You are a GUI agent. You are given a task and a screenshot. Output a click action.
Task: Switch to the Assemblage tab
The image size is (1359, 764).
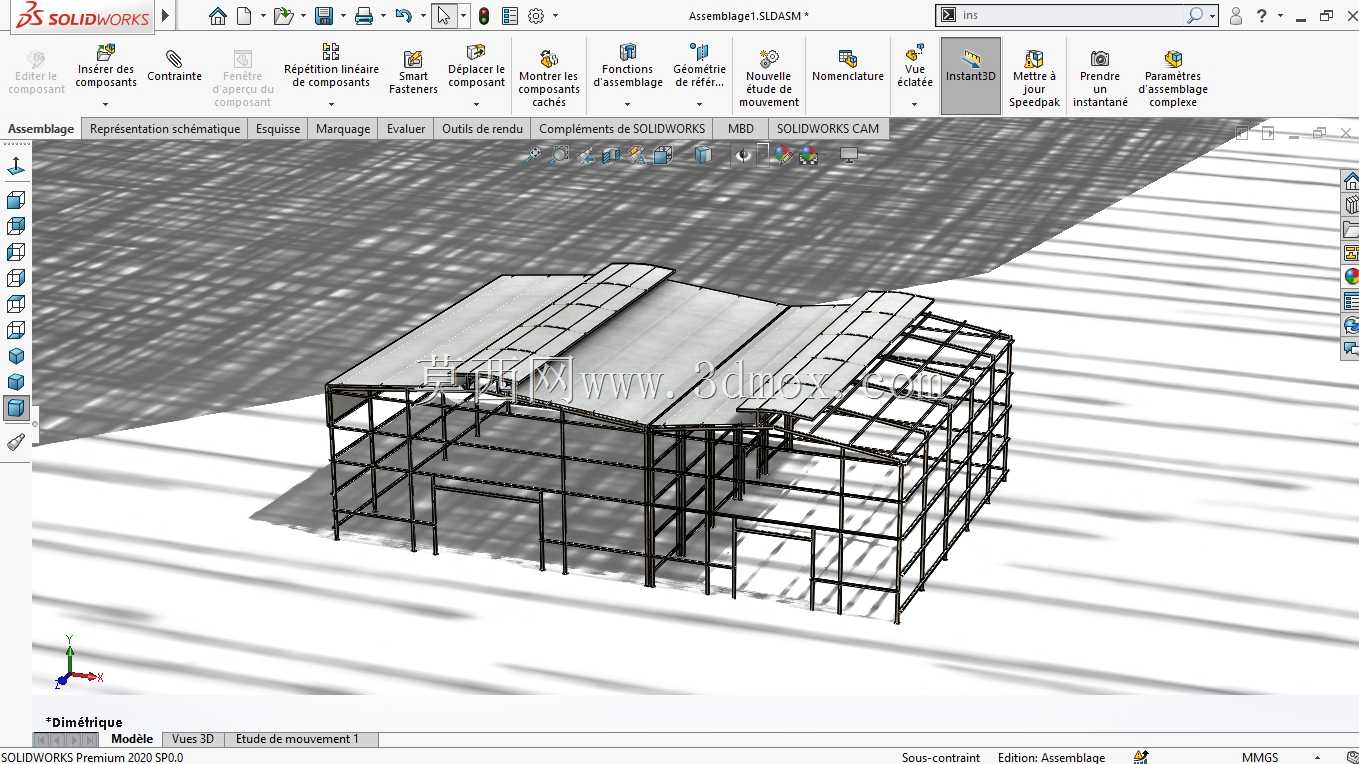tap(41, 129)
